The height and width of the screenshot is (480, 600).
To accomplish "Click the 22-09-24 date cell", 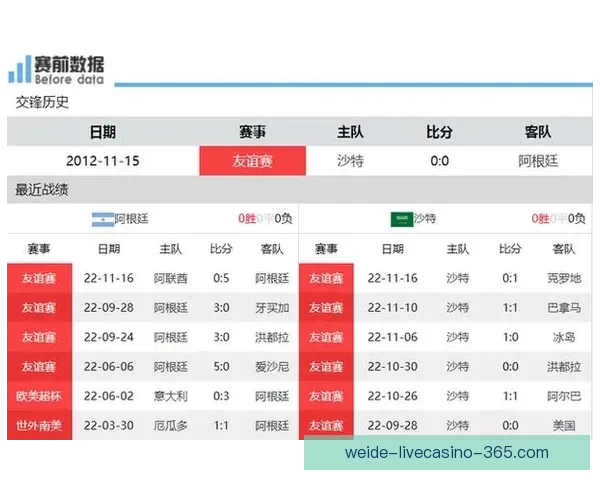I will 109,337.
